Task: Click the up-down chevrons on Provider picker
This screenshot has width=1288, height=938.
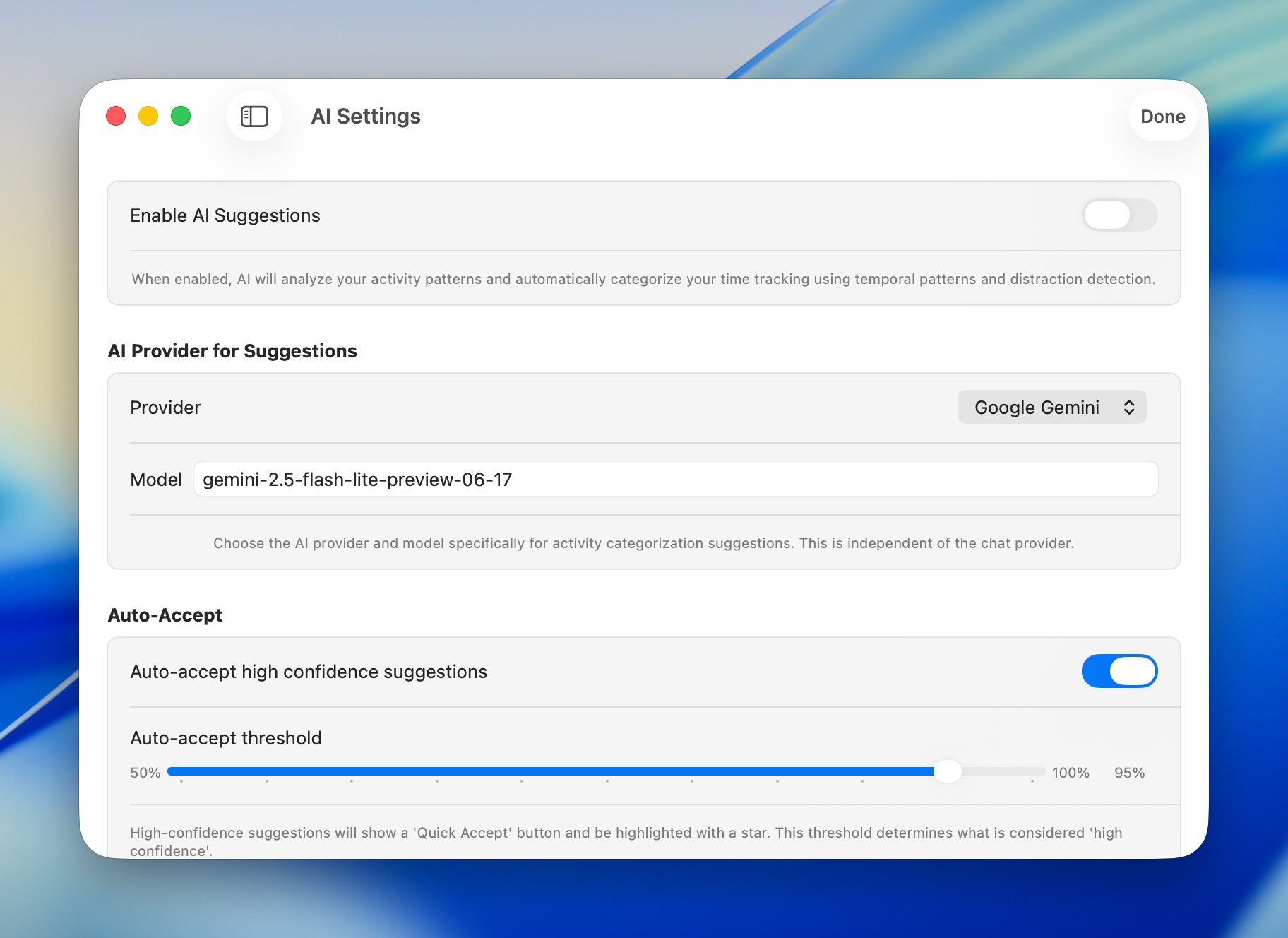Action: tap(1129, 408)
